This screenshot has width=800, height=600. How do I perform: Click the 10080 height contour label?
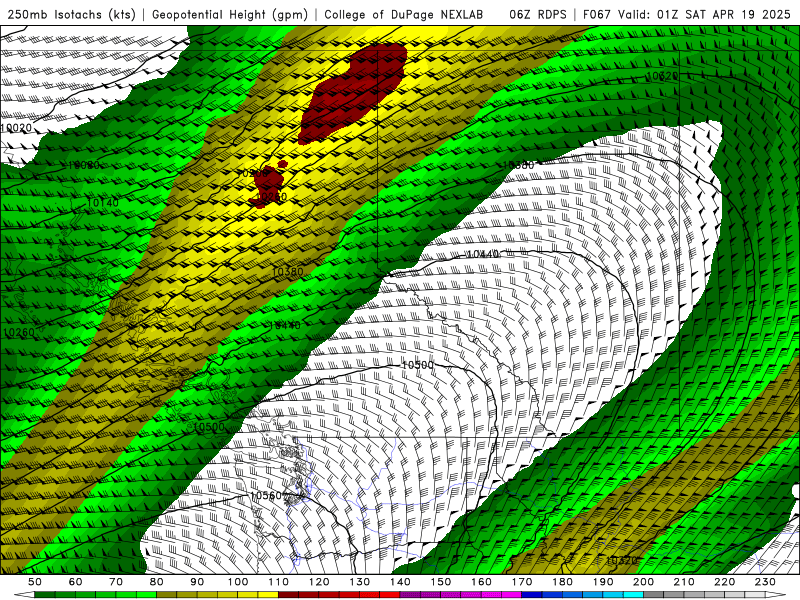pyautogui.click(x=84, y=165)
